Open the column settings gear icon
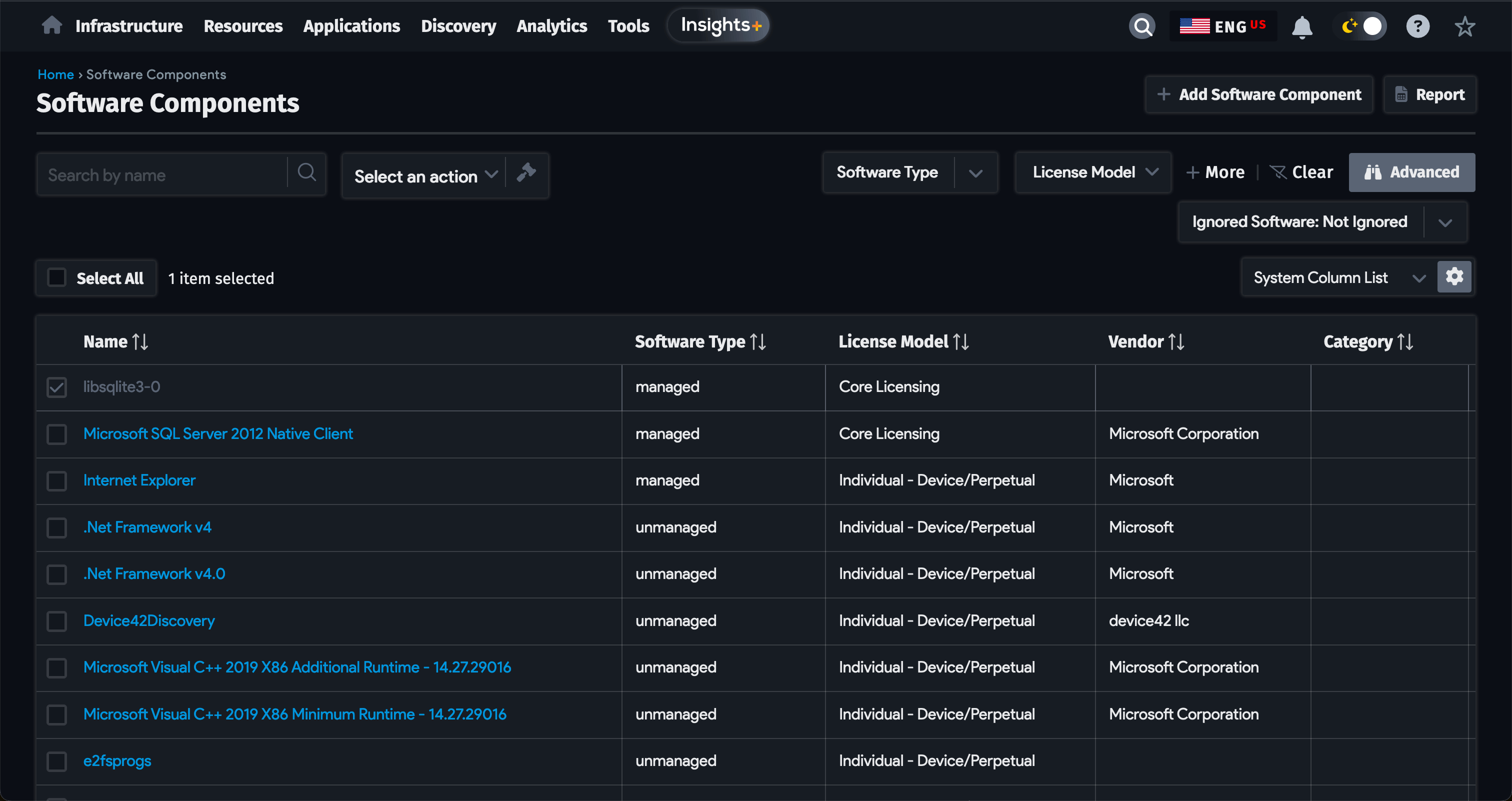This screenshot has width=1512, height=801. click(x=1454, y=276)
